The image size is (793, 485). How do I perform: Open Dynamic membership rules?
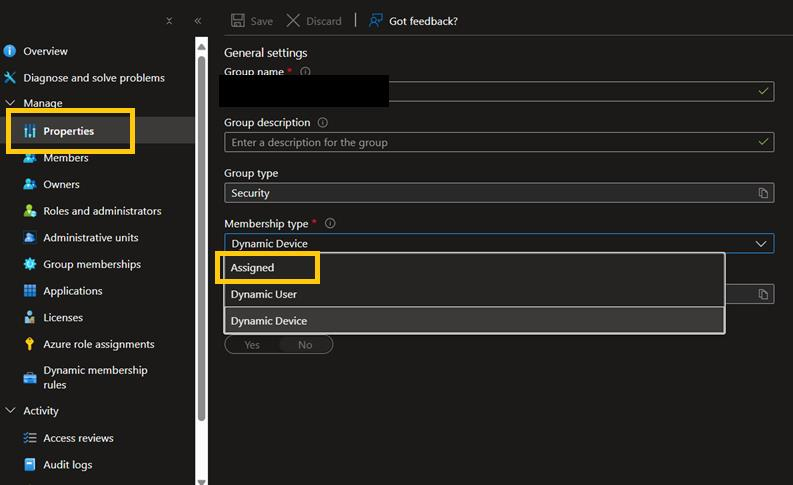95,377
